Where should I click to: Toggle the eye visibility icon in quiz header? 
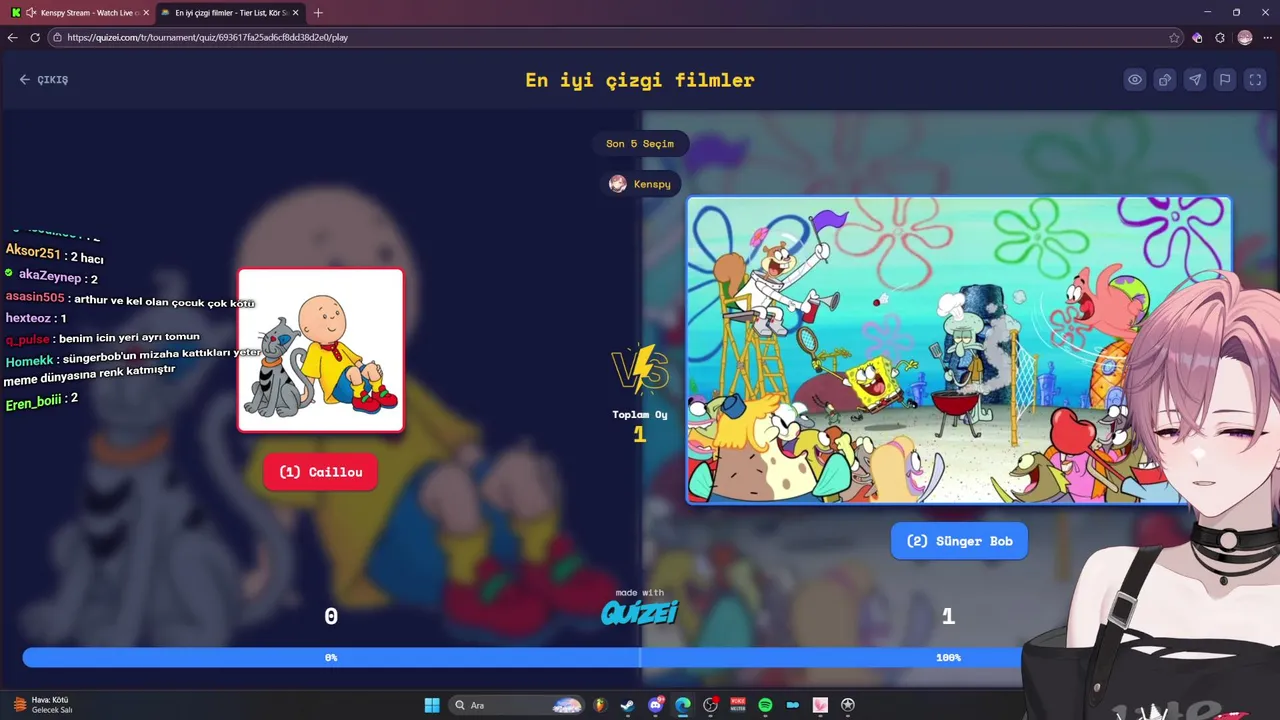pos(1135,80)
